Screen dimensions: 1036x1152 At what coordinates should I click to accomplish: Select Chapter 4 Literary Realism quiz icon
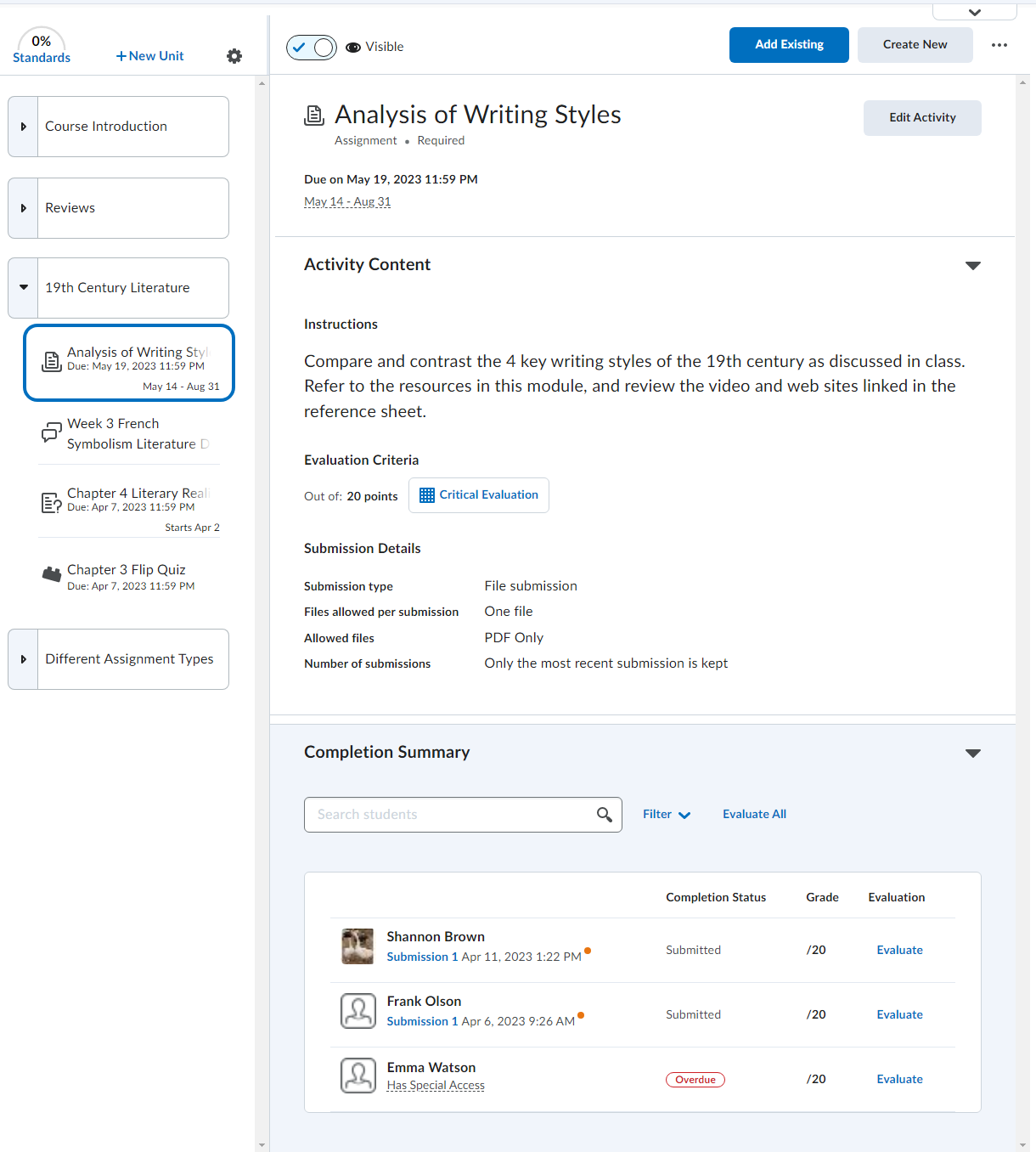click(52, 502)
